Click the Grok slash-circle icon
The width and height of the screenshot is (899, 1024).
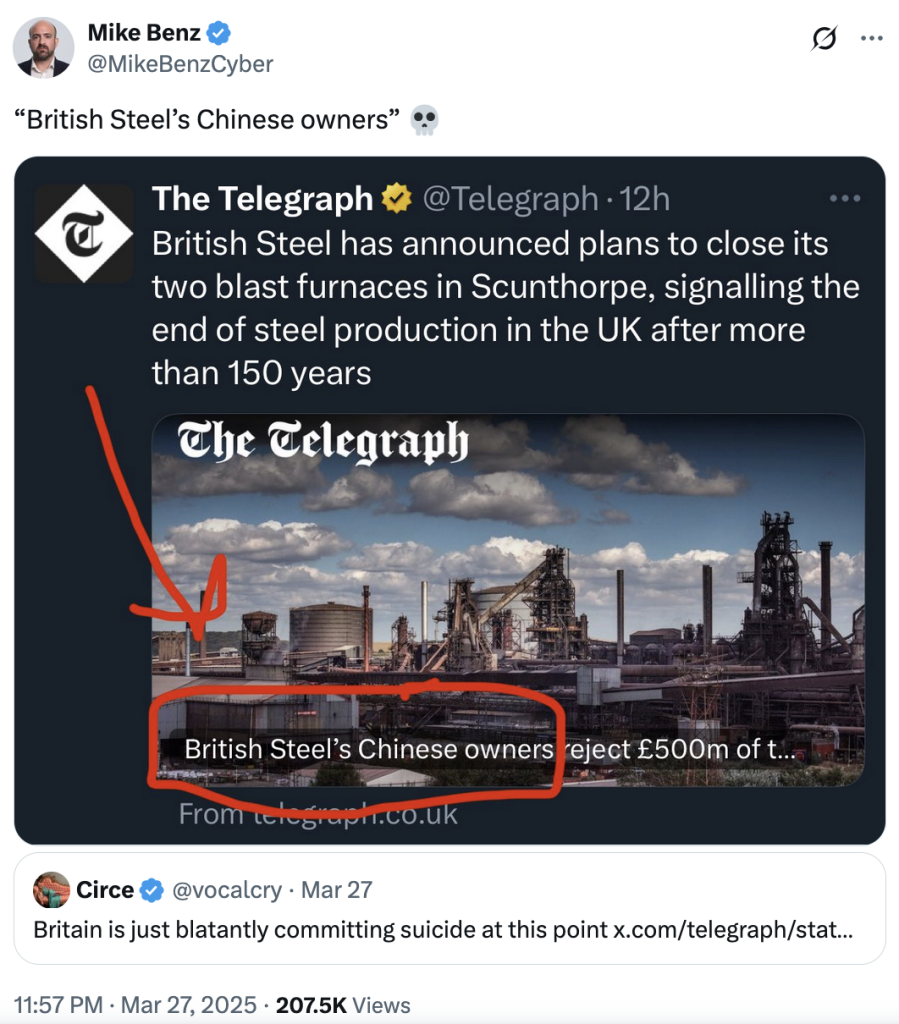pos(823,38)
